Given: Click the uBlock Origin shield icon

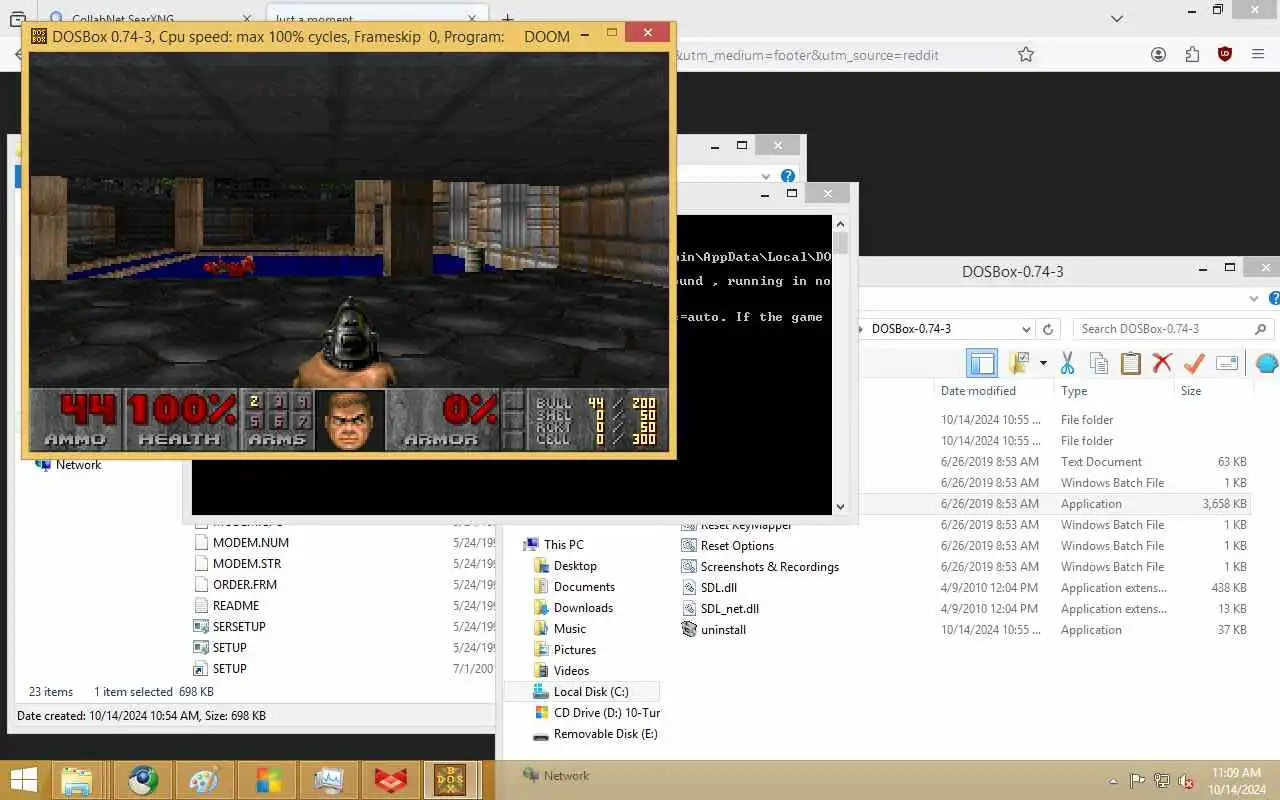Looking at the screenshot, I should coord(1225,55).
